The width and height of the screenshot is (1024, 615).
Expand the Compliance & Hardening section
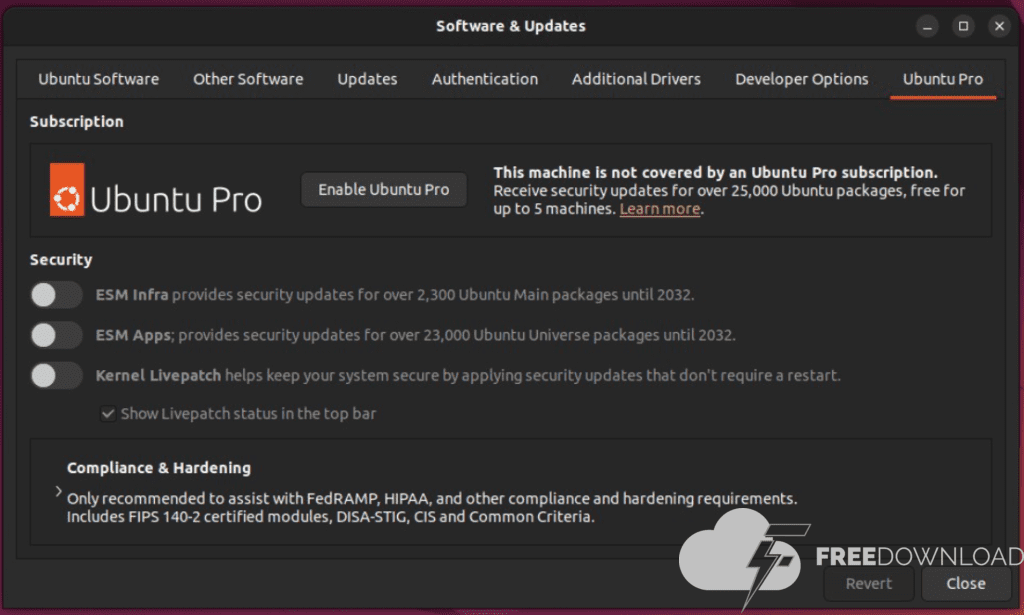click(59, 492)
